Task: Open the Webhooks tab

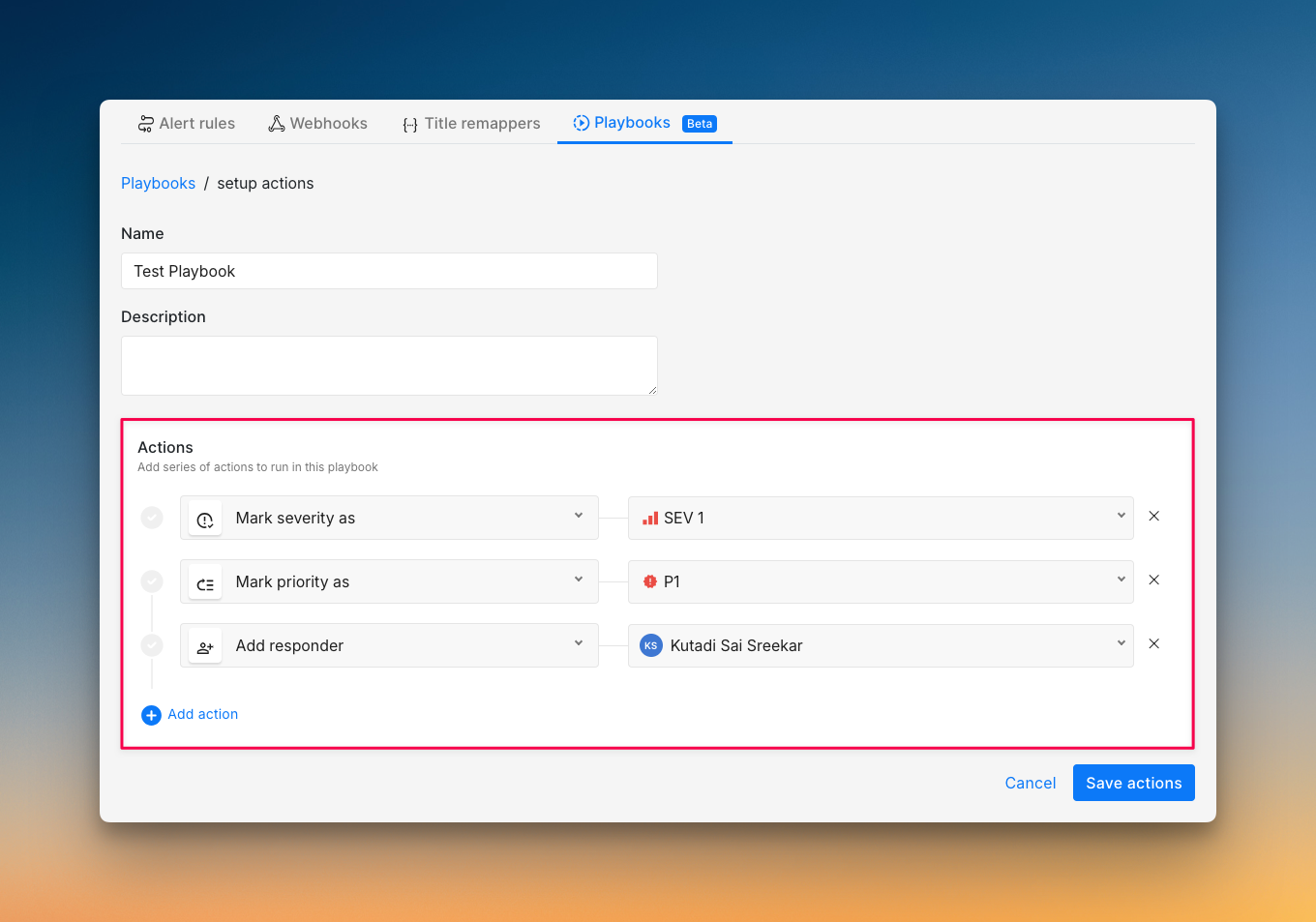Action: pos(318,124)
